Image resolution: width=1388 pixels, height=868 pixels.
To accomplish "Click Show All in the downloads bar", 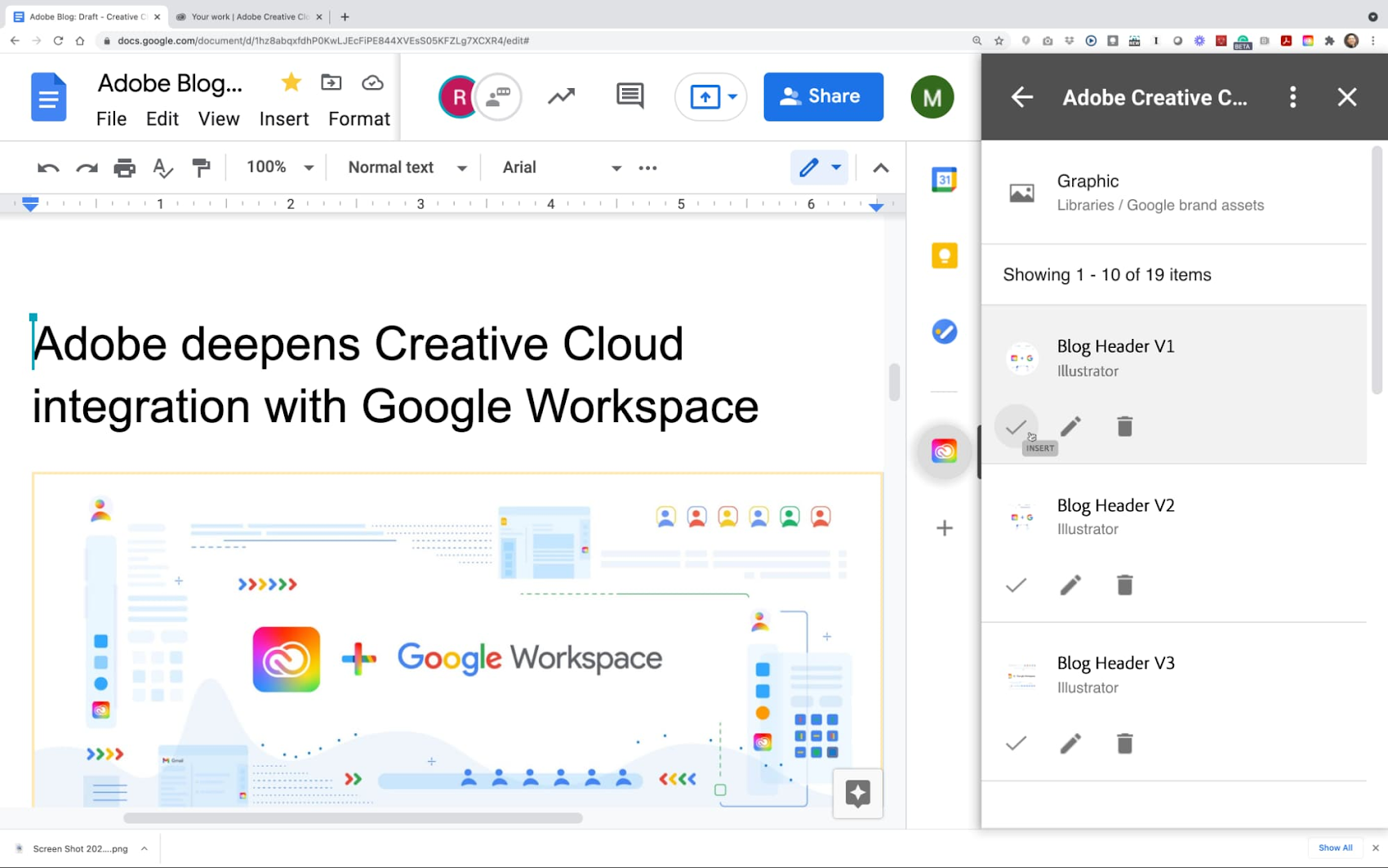I will [x=1335, y=848].
